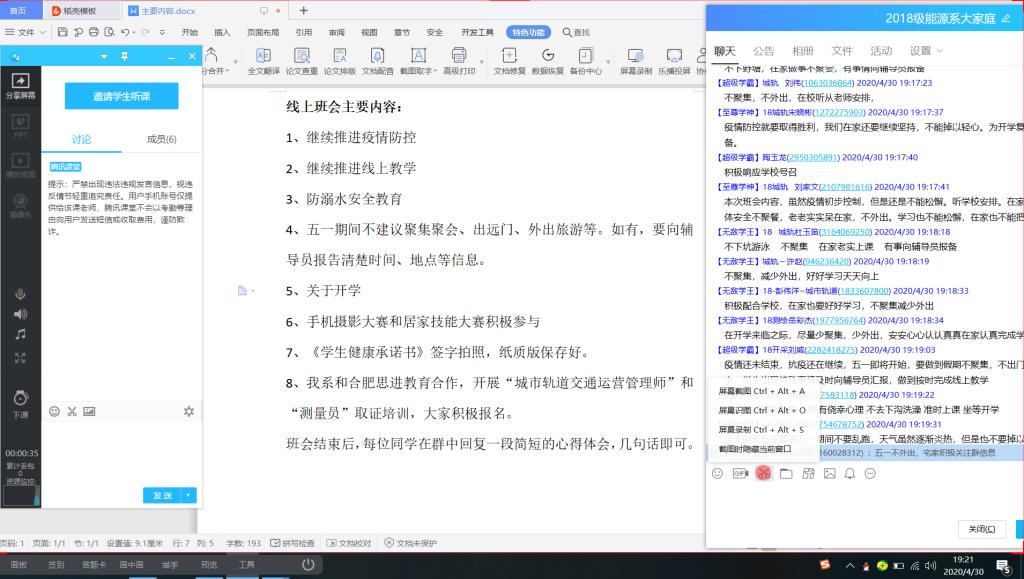Screen dimensions: 1024x579
Task: Open discussion settings gear
Action: 189,411
